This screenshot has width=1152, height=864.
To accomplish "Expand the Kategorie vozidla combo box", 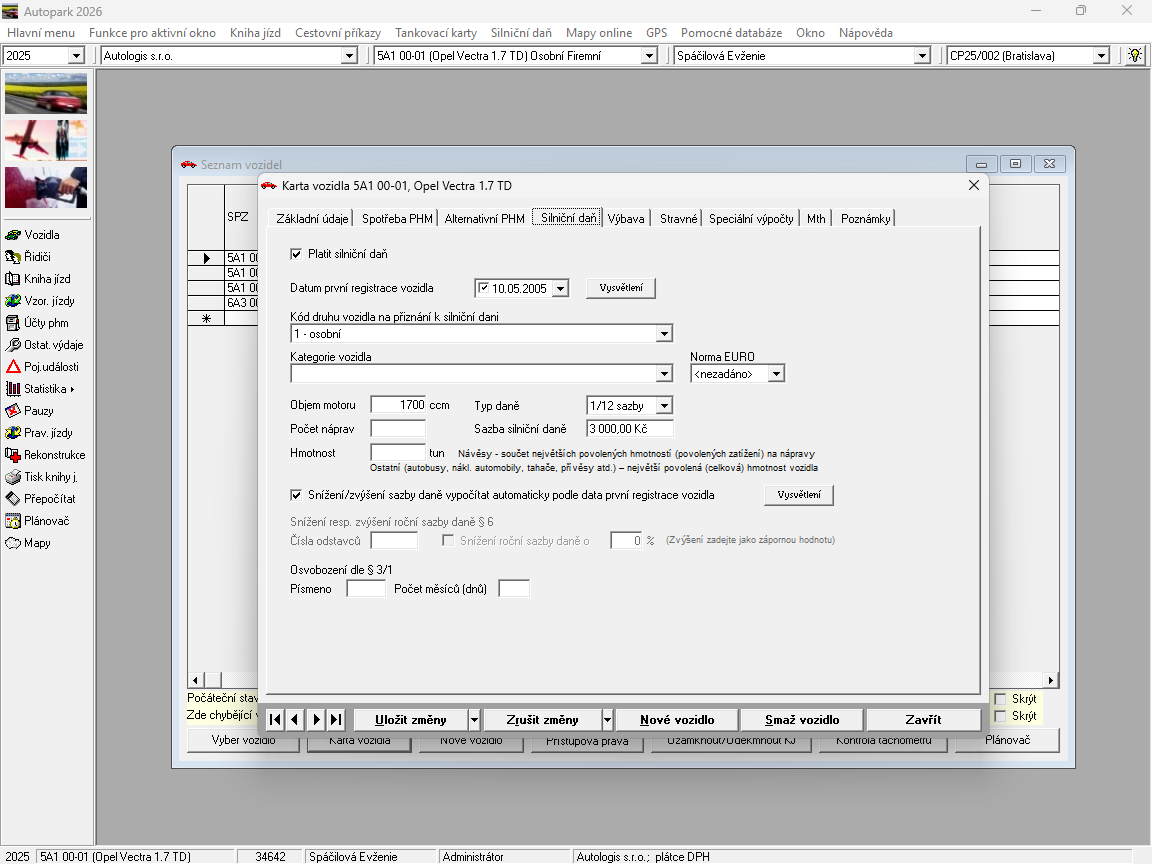I will pyautogui.click(x=664, y=374).
